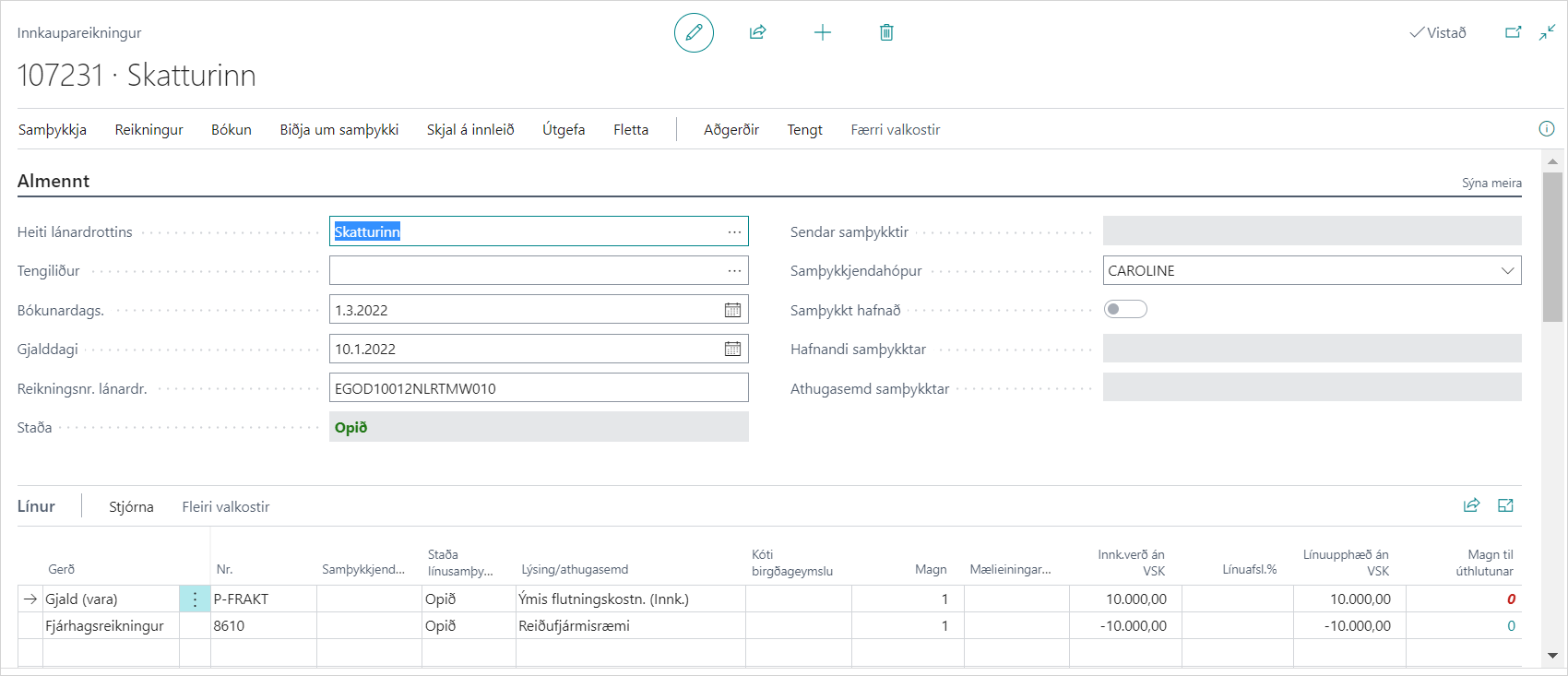This screenshot has height=676, width=1568.
Task: Open the Bókun menu
Action: [x=231, y=130]
